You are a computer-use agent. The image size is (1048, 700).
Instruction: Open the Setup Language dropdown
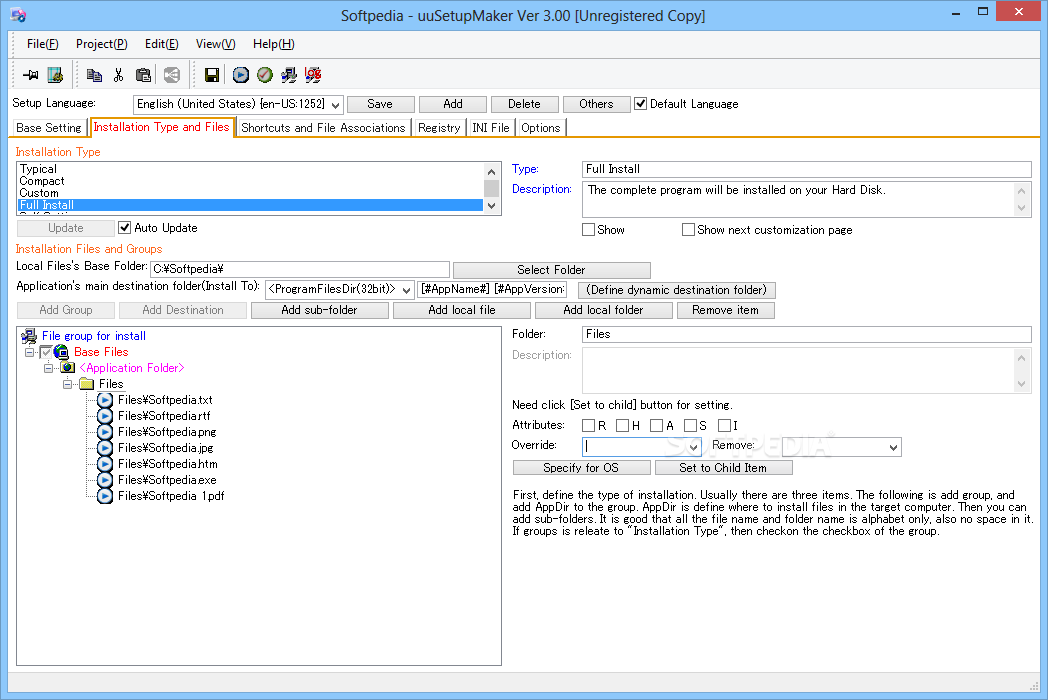click(336, 104)
